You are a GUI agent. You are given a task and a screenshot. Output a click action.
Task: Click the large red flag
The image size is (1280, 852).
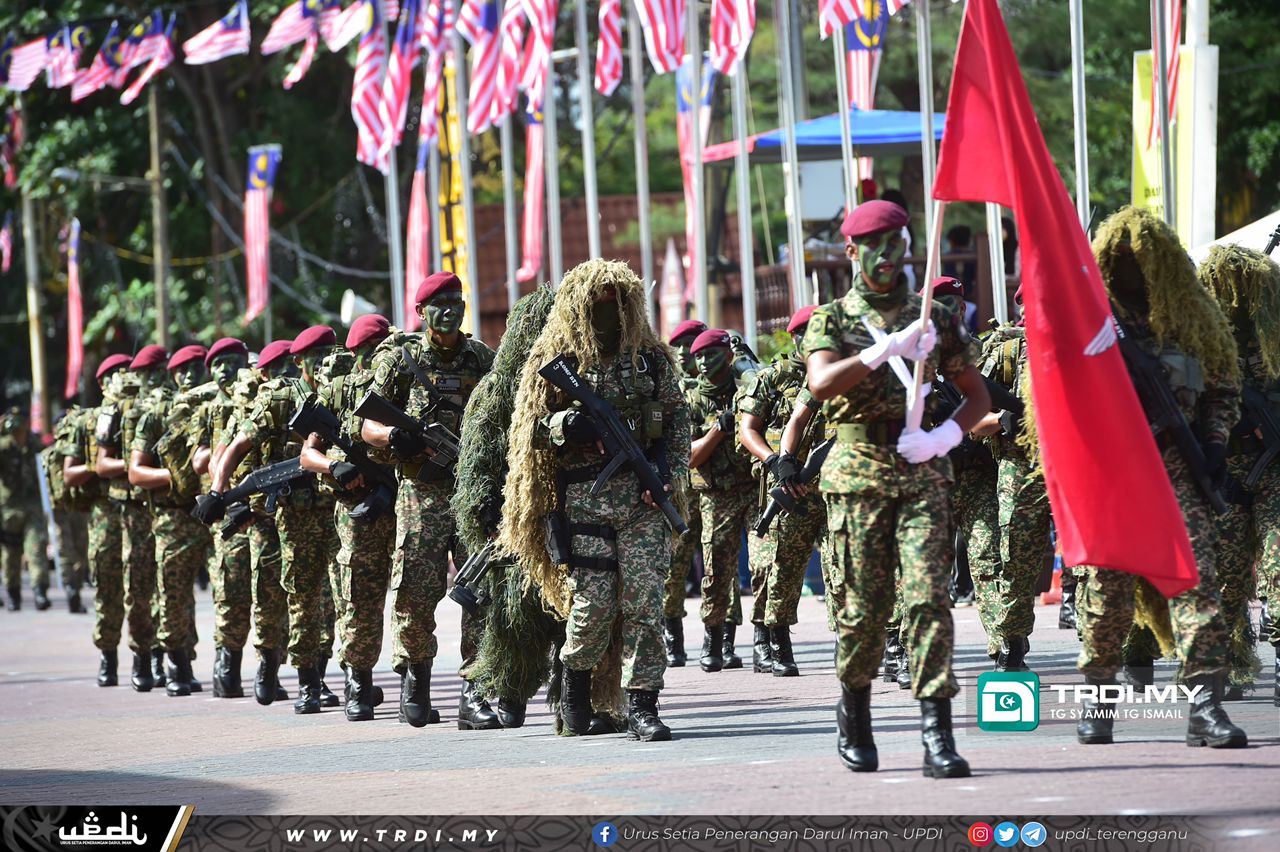tap(1070, 320)
